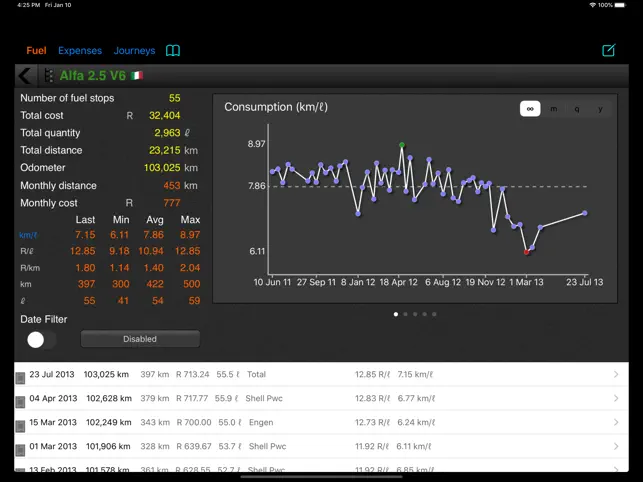This screenshot has height=482, width=643.
Task: Open details chevron for 23 Jul 2013
Action: pyautogui.click(x=616, y=374)
